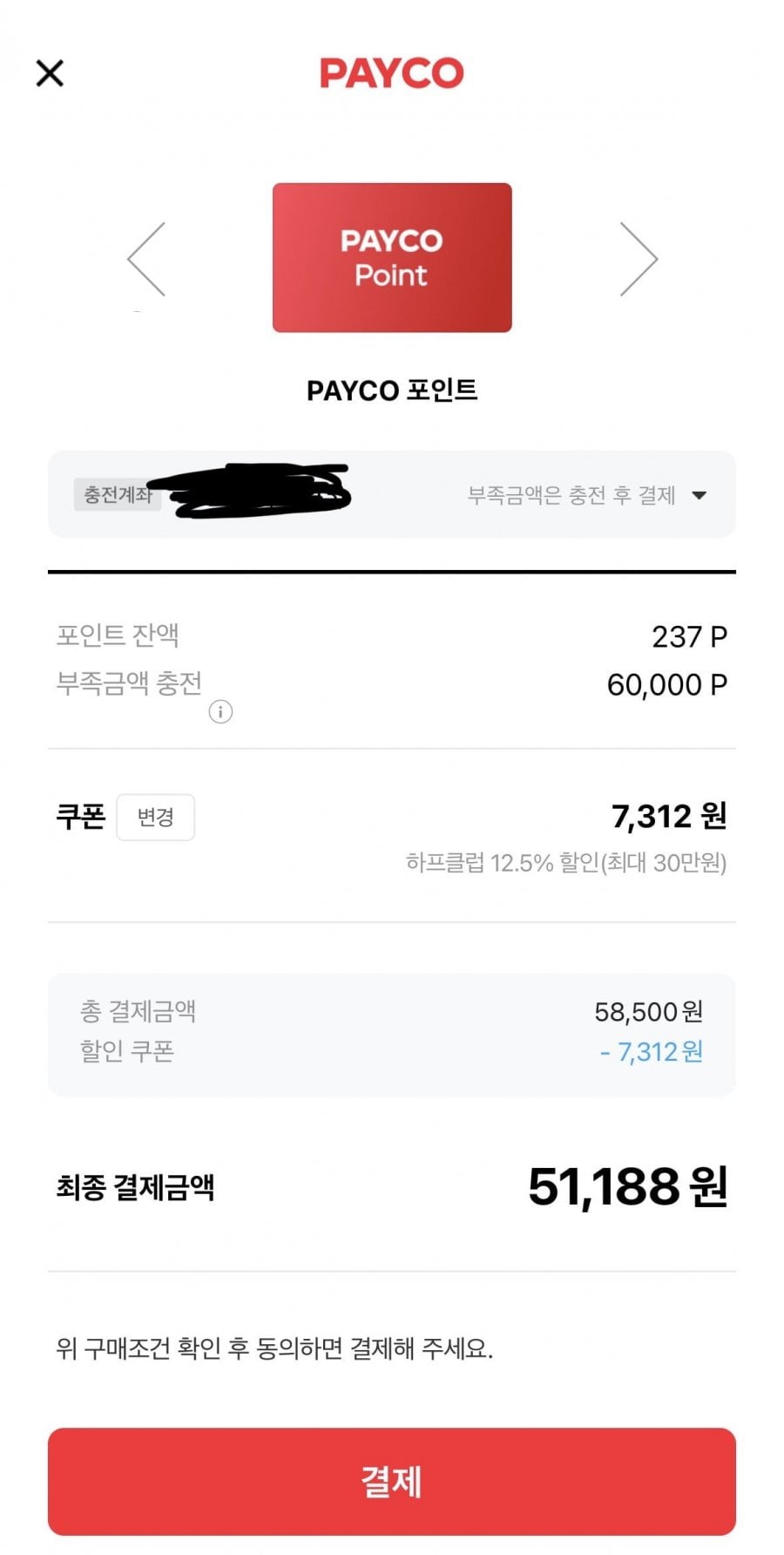Tap the PAYCO 포인트 title label
The height and width of the screenshot is (1555, 784).
(x=392, y=390)
